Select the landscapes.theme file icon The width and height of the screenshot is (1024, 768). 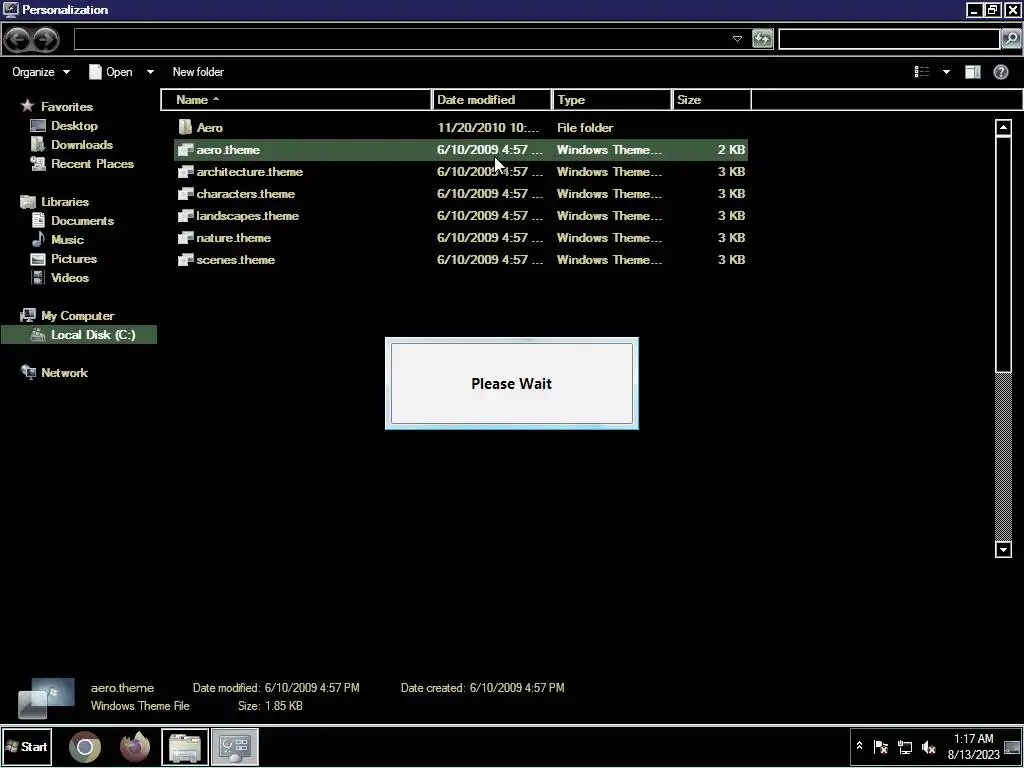pyautogui.click(x=185, y=216)
